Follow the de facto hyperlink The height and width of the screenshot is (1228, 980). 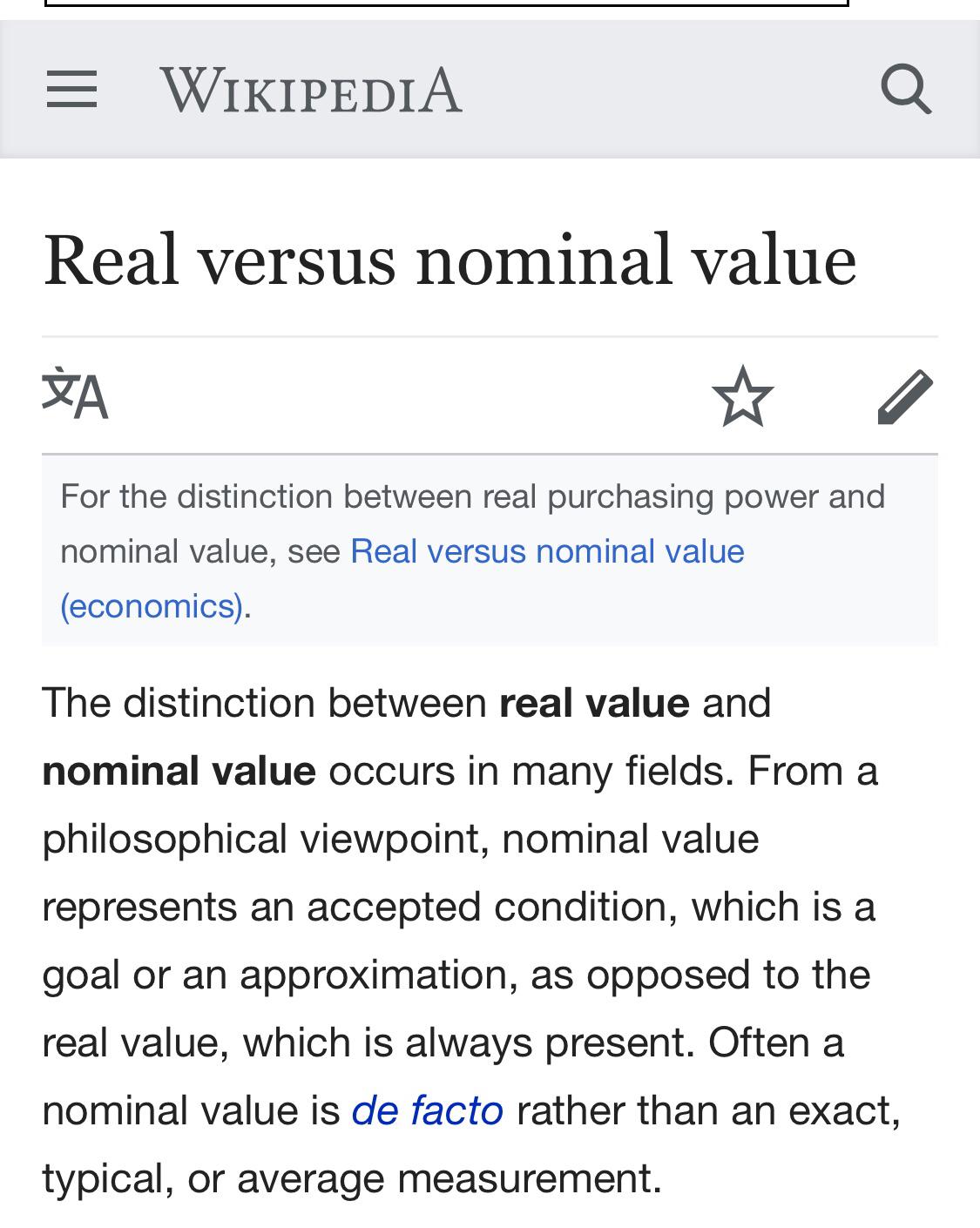426,1110
